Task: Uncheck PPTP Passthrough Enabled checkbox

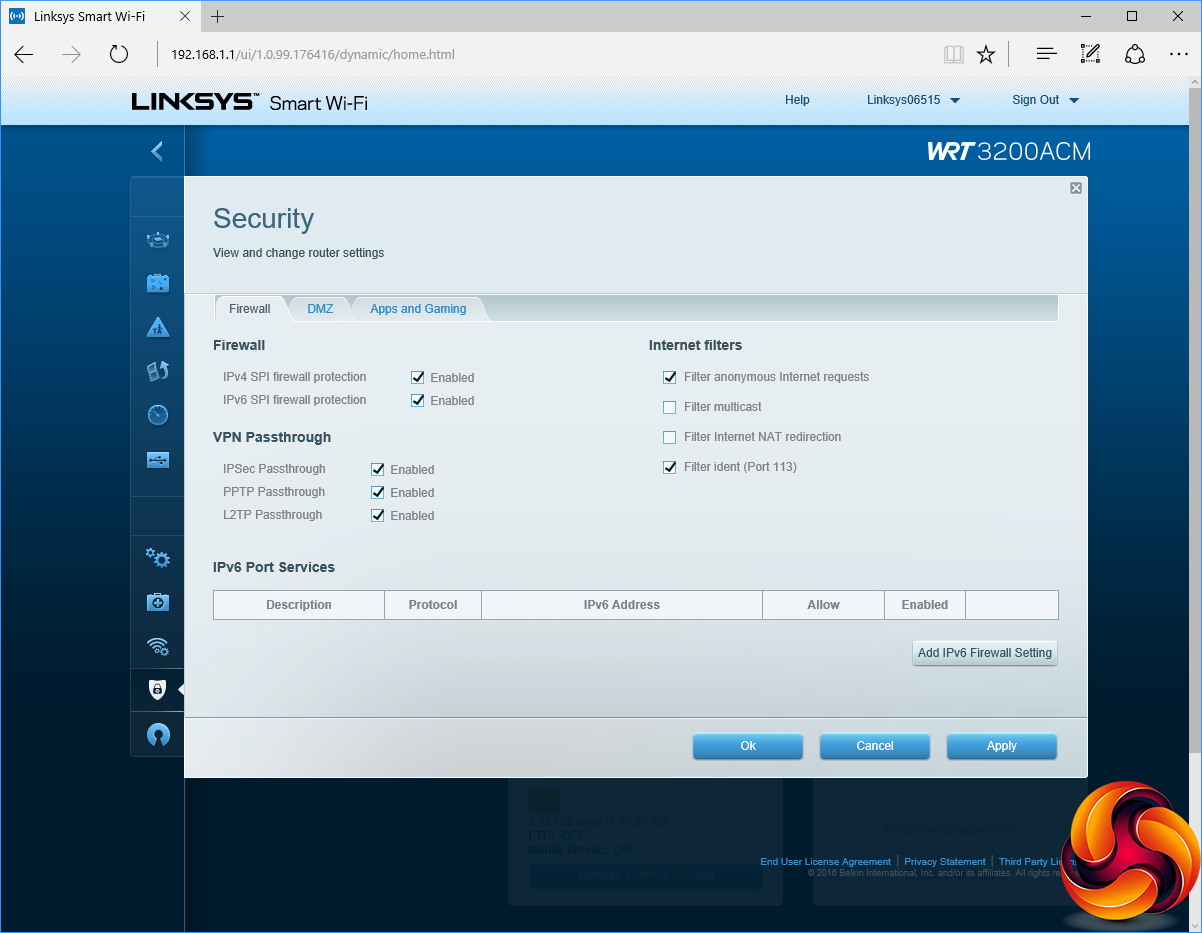Action: [x=378, y=492]
